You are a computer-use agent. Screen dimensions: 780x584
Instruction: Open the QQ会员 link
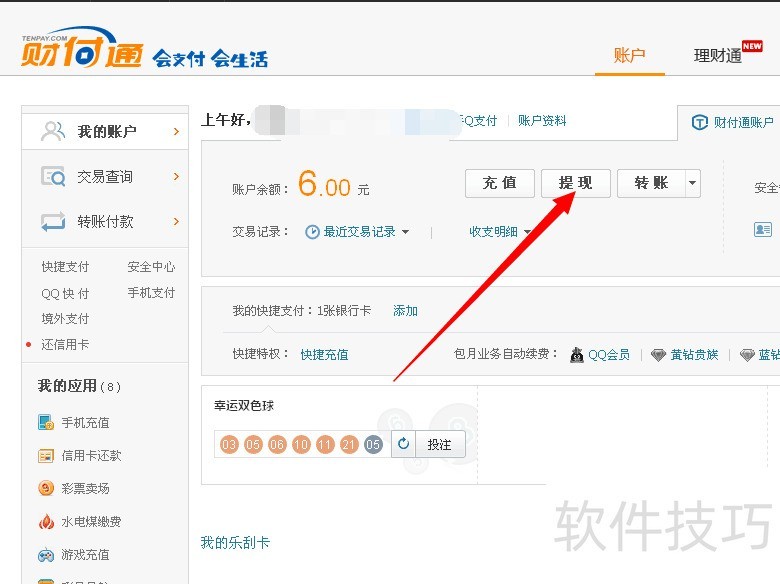click(x=609, y=355)
